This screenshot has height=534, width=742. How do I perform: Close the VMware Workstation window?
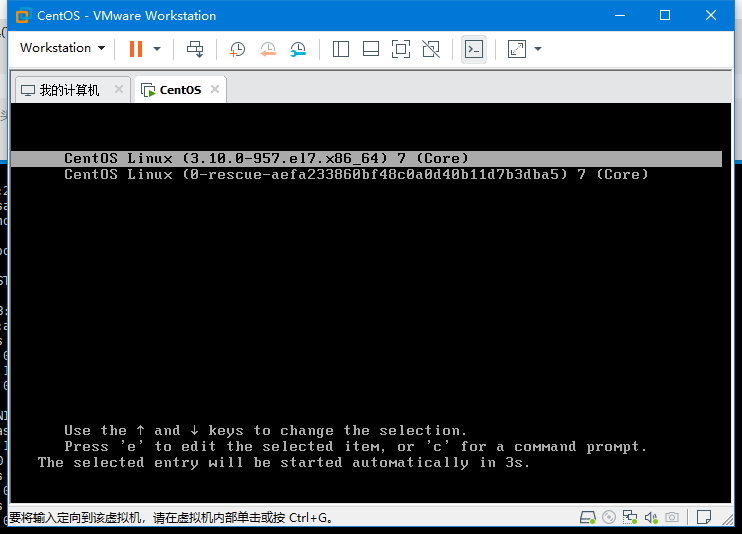click(x=711, y=16)
